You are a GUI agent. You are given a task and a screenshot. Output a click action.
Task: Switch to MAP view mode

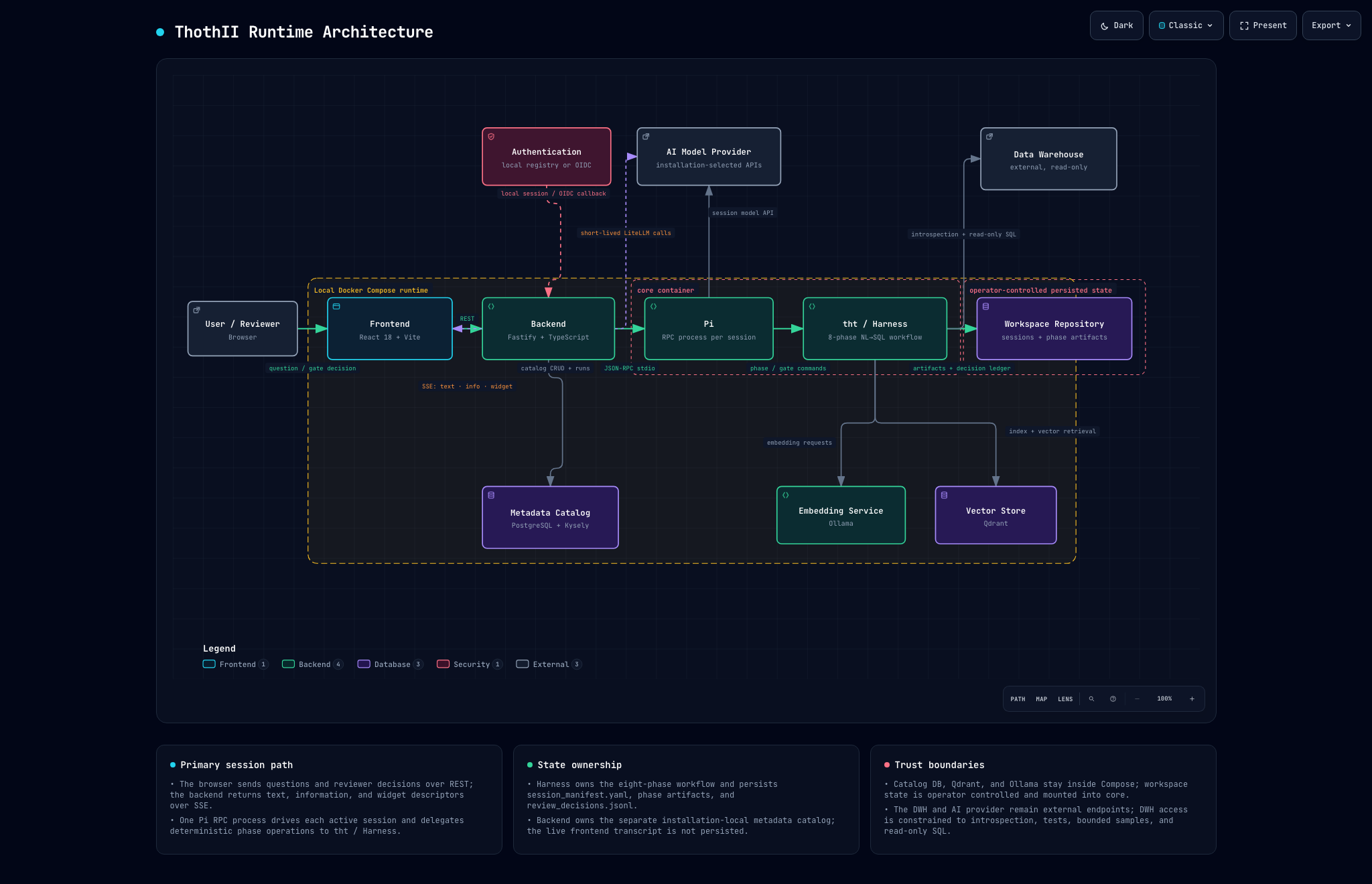[1041, 698]
